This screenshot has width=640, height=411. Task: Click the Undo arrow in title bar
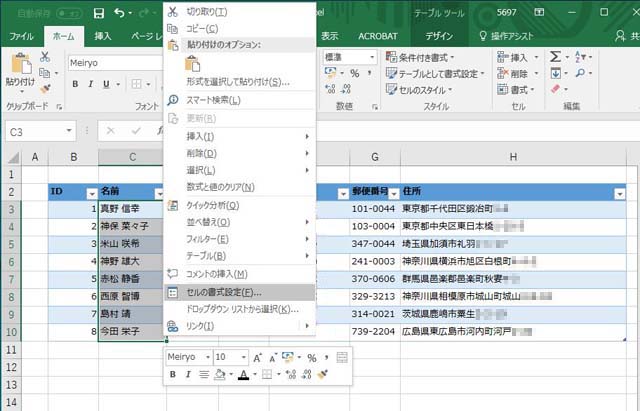click(x=120, y=13)
